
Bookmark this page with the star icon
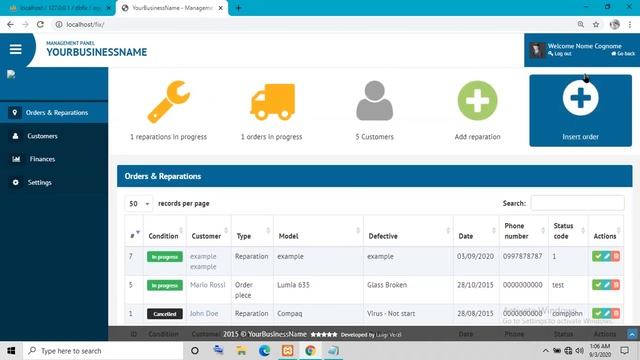point(596,24)
